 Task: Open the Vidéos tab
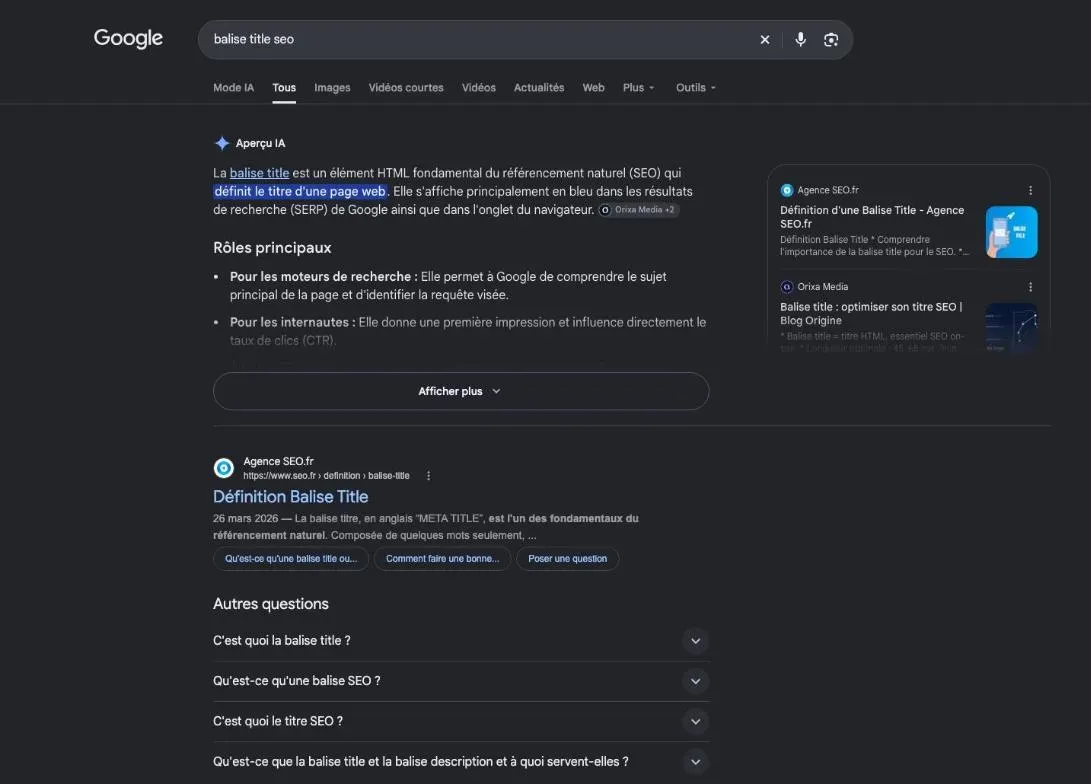coord(479,88)
